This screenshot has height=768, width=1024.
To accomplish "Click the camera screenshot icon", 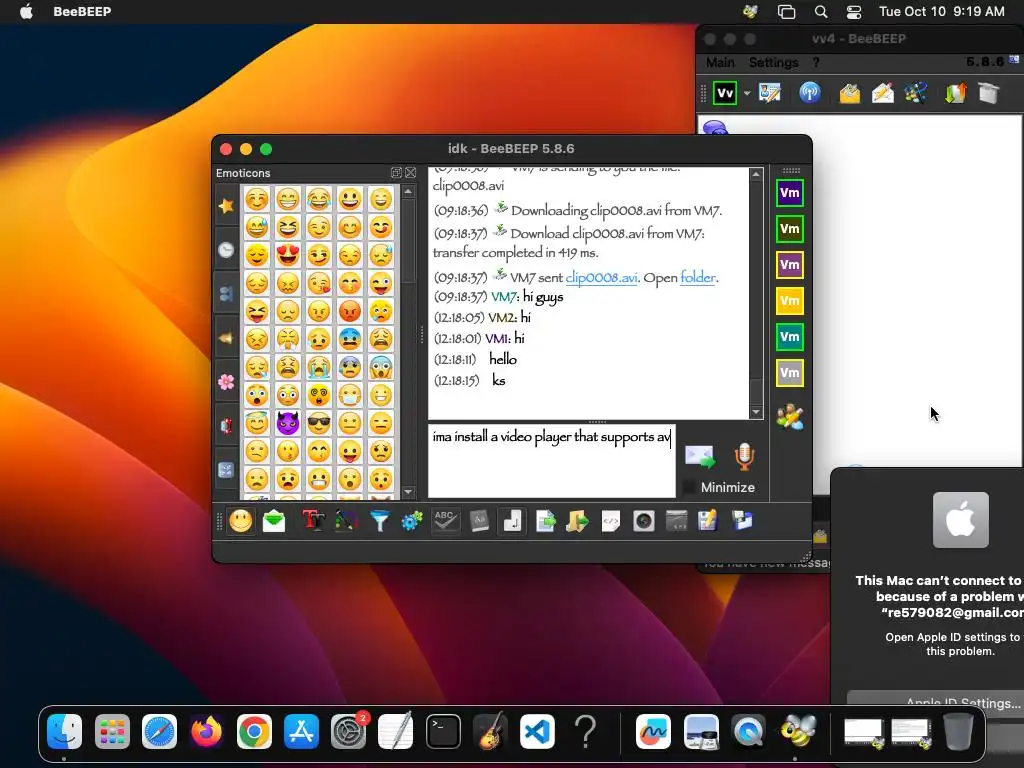I will [644, 521].
